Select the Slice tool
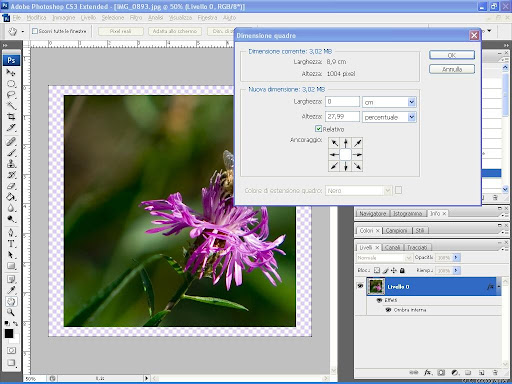The height and width of the screenshot is (384, 512). [11, 128]
